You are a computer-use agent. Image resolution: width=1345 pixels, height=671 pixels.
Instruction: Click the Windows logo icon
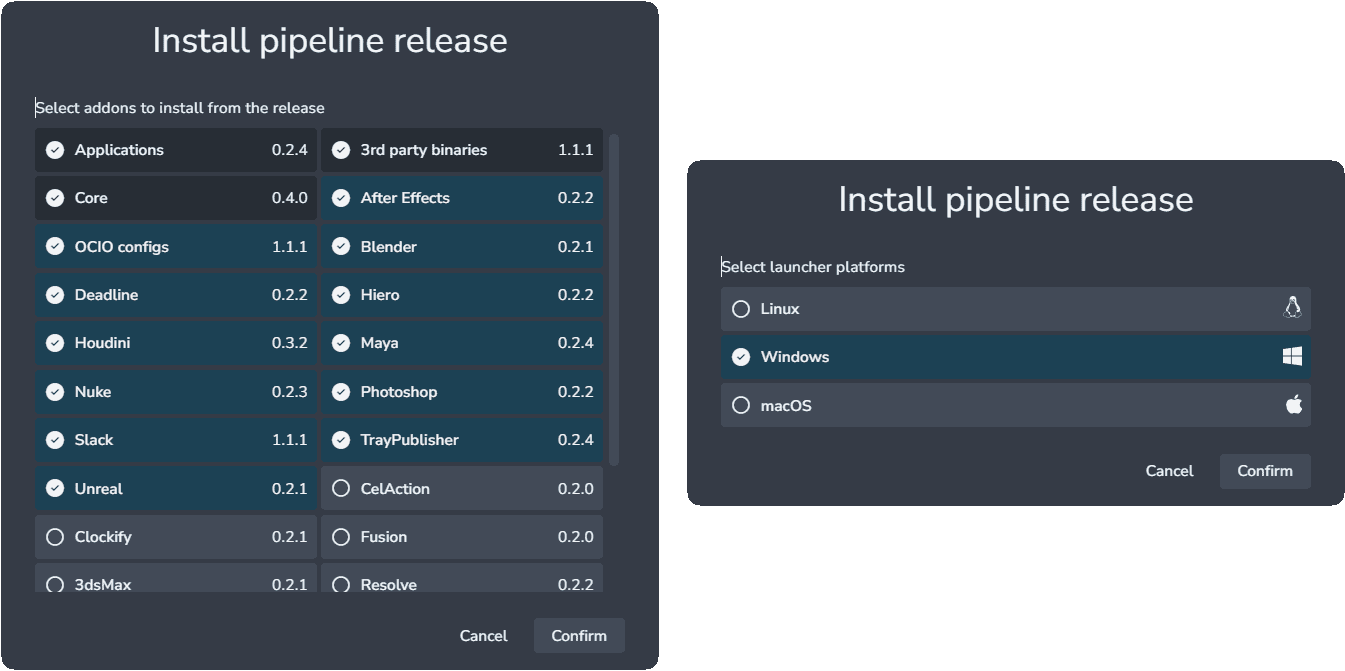coord(1292,357)
